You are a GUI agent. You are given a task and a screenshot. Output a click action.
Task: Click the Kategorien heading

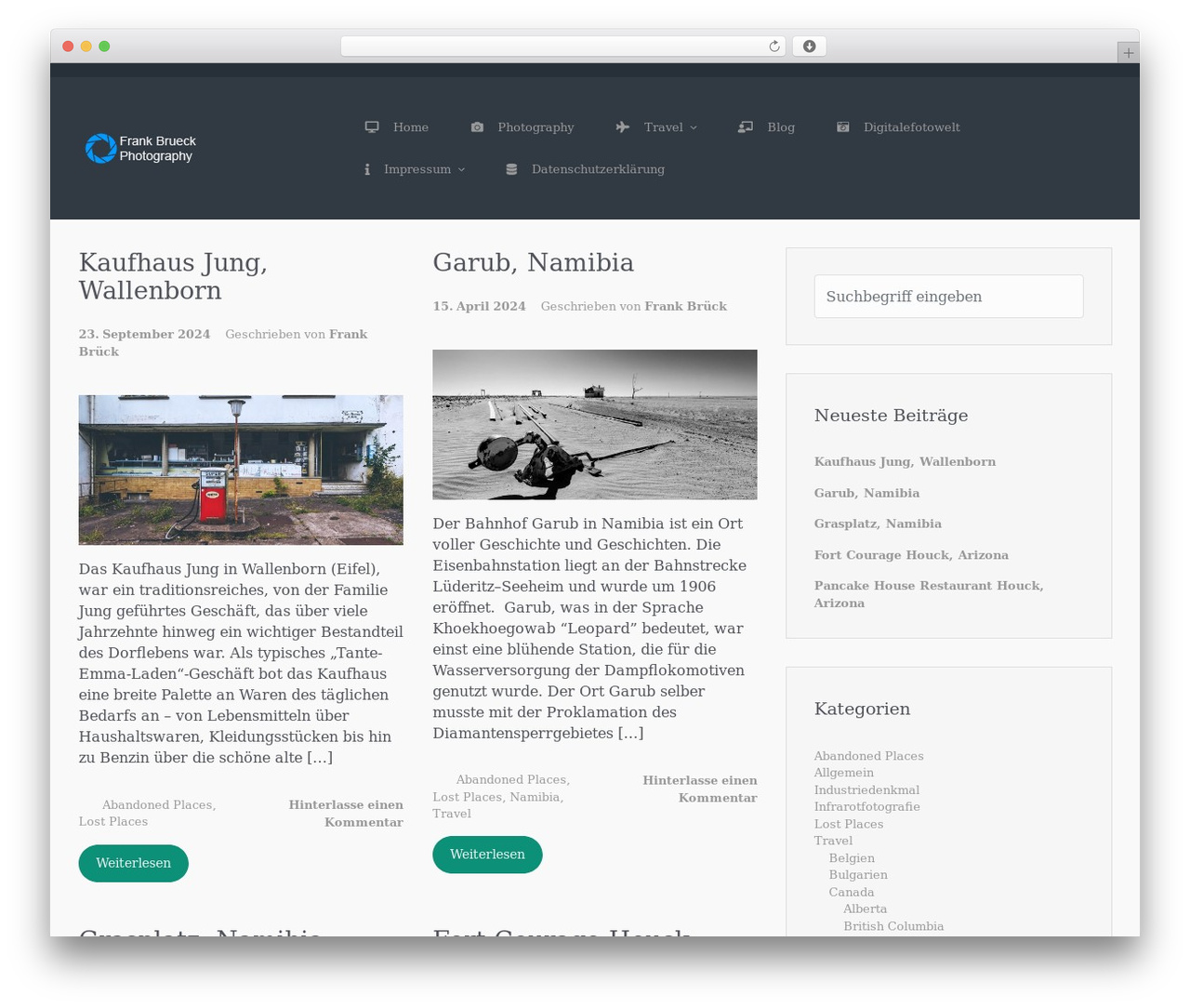[x=862, y=709]
